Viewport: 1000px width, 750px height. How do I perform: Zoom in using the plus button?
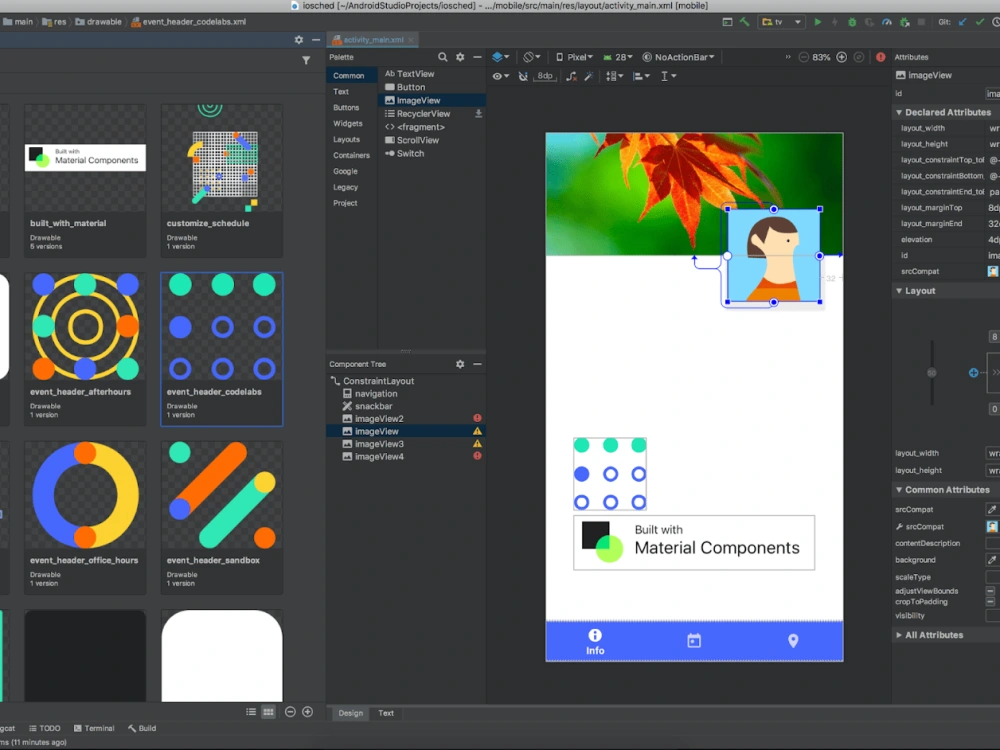[x=841, y=57]
